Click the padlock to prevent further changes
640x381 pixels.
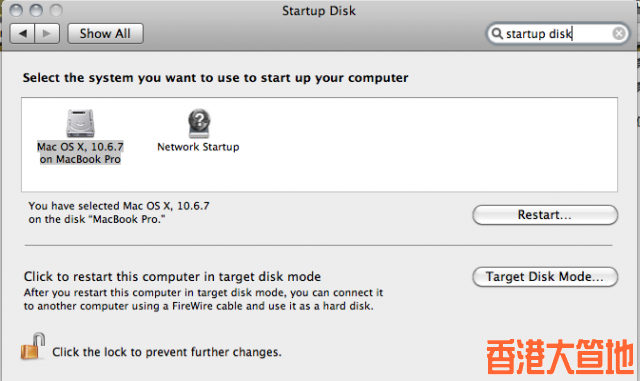click(32, 346)
